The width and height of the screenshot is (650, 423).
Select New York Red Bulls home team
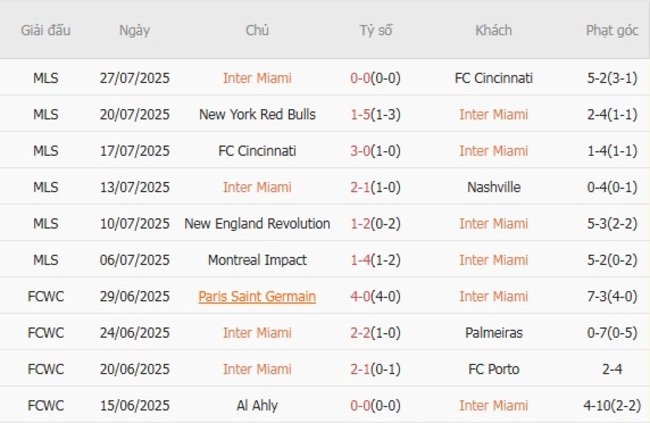pyautogui.click(x=257, y=114)
